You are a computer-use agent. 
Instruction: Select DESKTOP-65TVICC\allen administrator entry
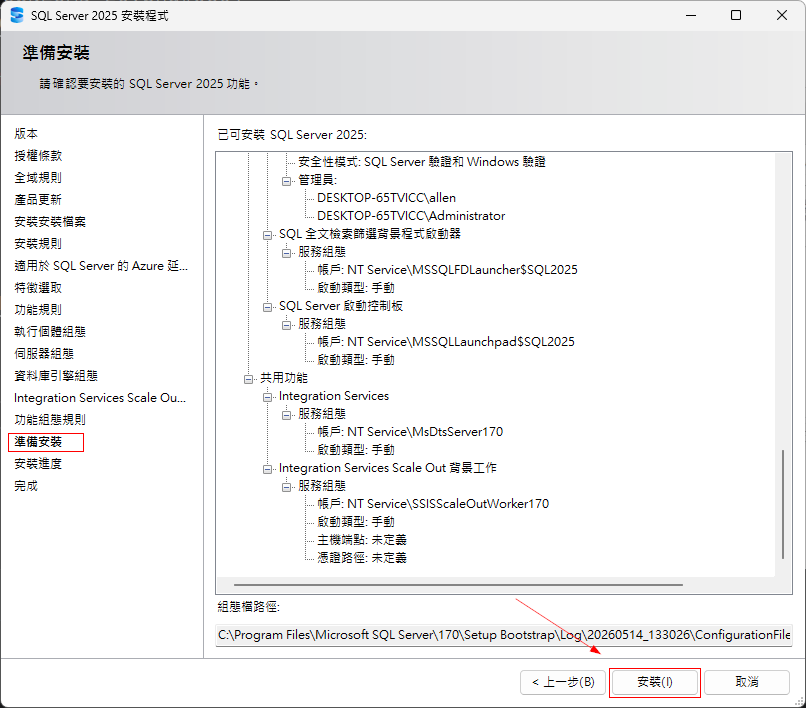(x=386, y=198)
